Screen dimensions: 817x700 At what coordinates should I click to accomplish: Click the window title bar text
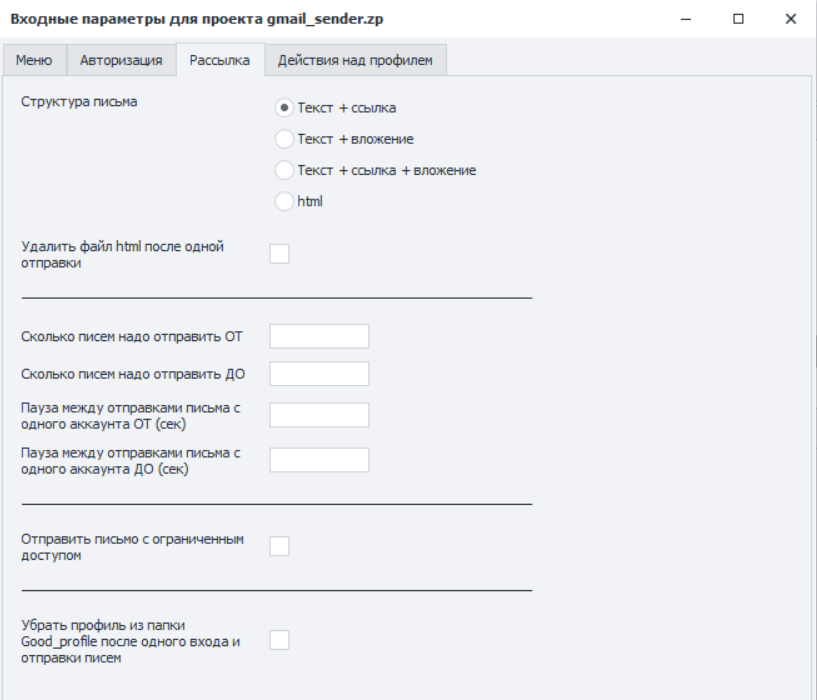tap(201, 19)
